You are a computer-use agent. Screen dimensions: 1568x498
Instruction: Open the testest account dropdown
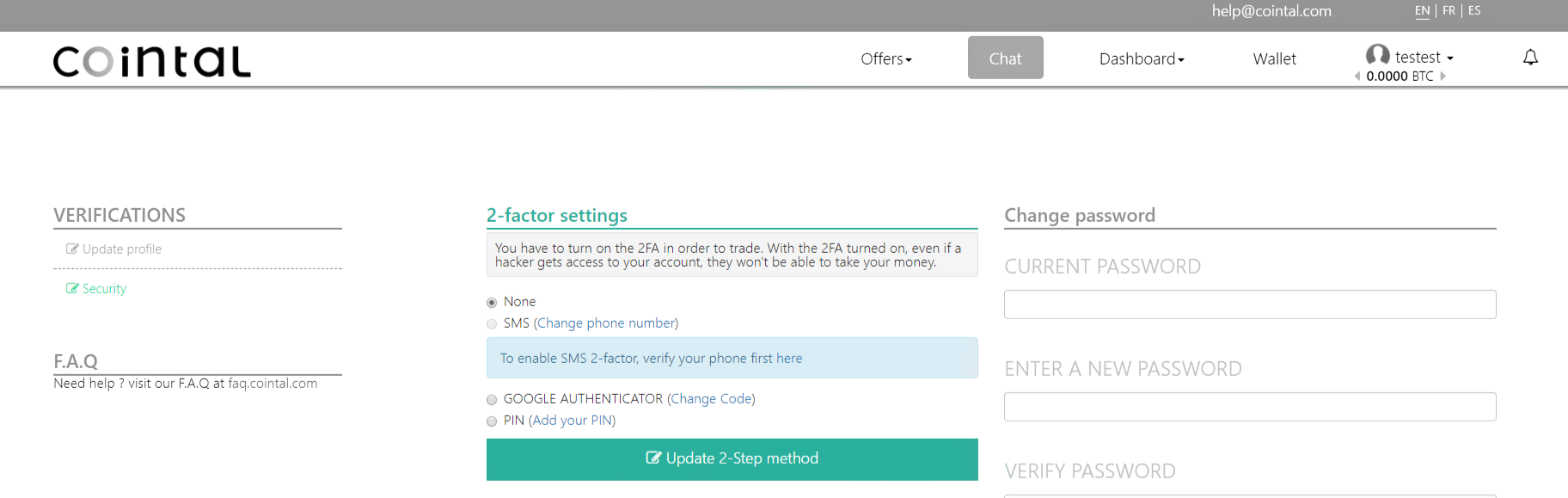(x=1424, y=57)
